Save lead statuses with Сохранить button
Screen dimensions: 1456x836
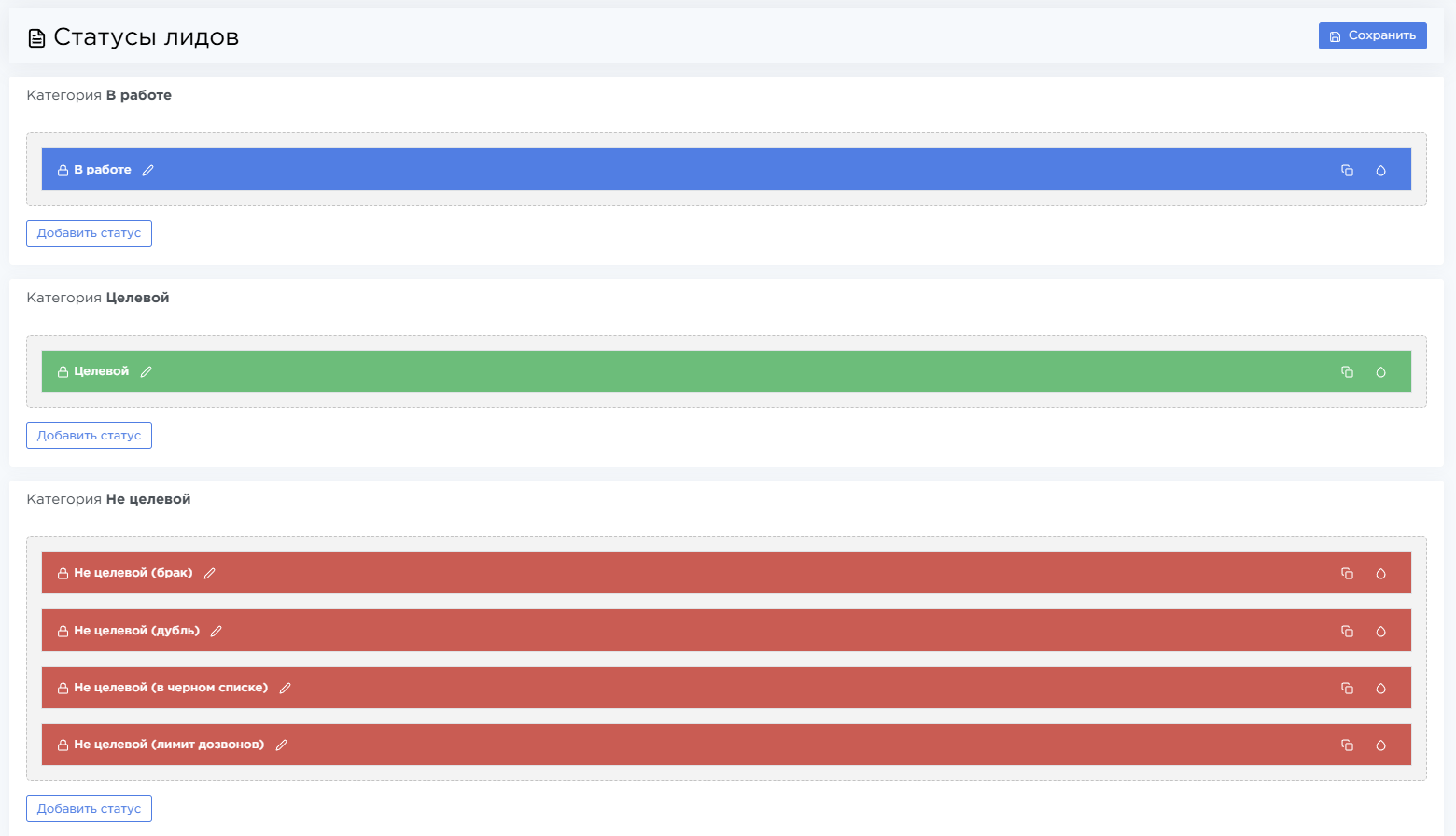coord(1372,35)
